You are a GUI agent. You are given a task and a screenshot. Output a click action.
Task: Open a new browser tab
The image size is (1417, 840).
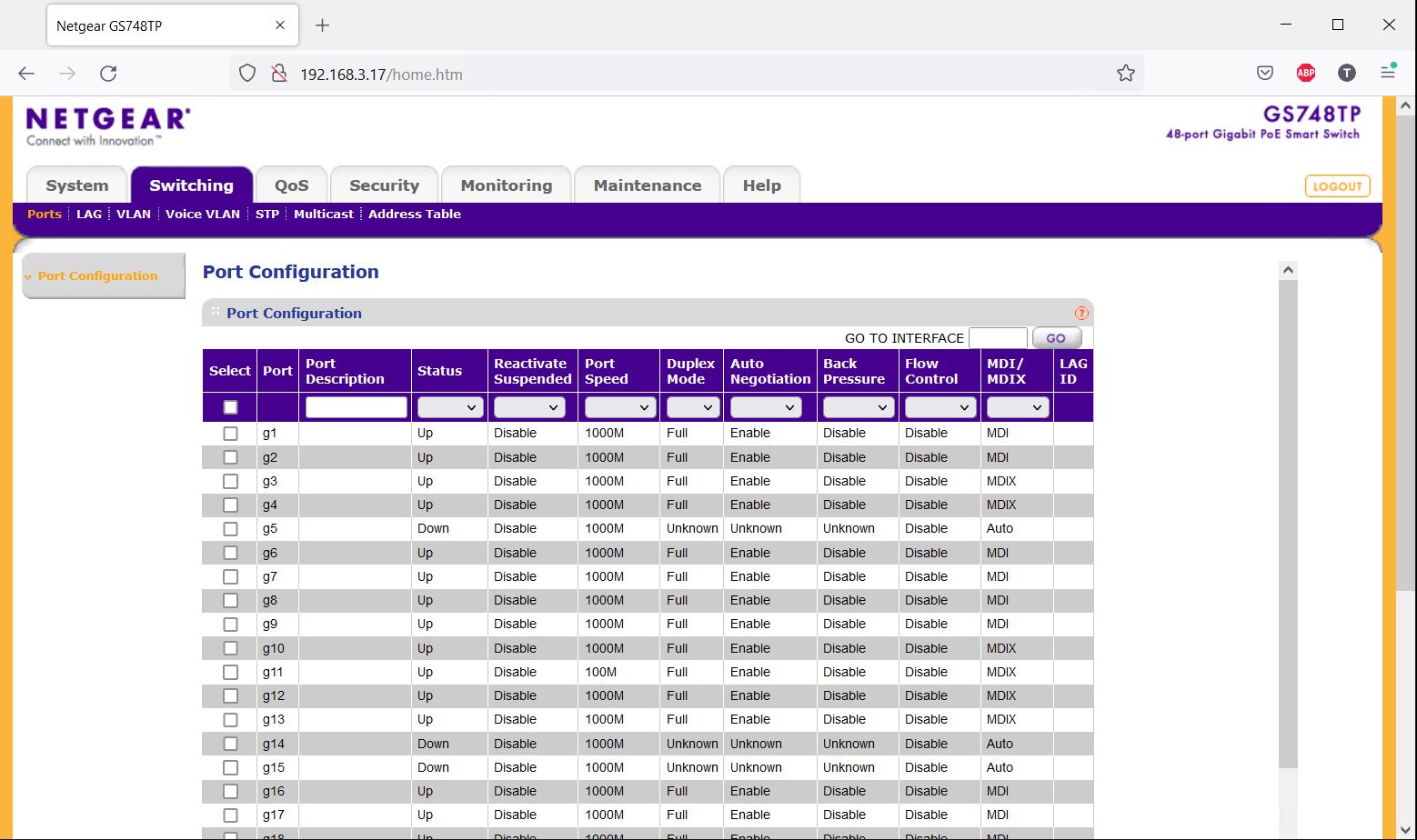click(x=322, y=25)
